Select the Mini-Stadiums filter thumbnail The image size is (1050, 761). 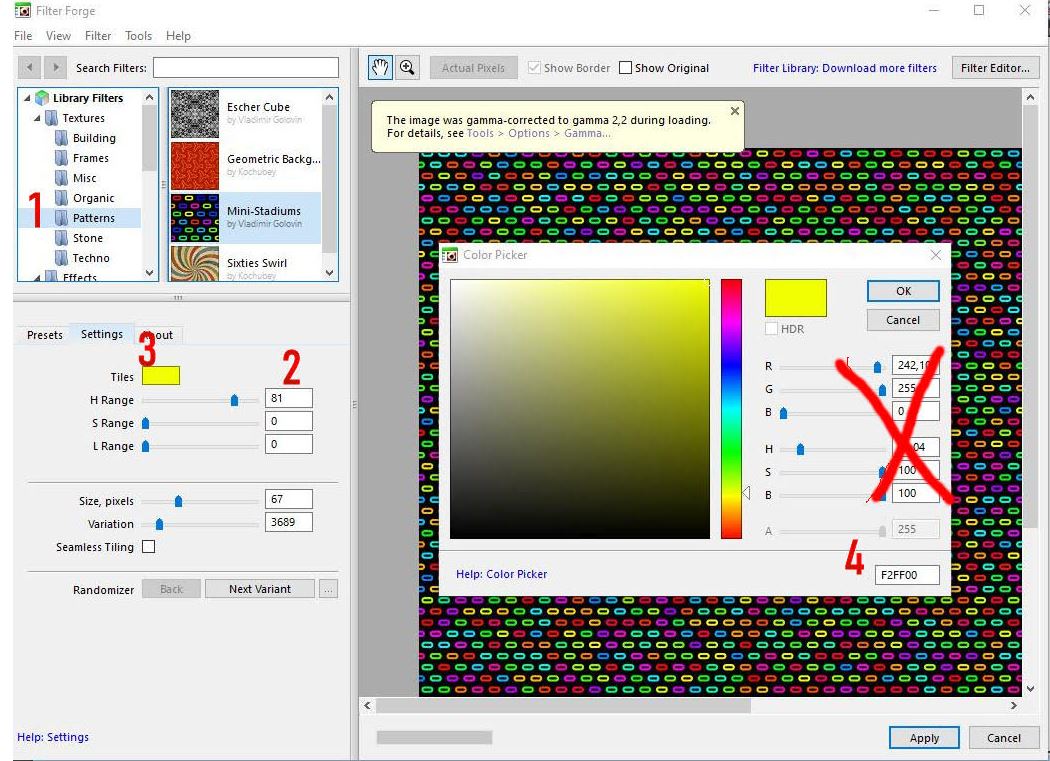[x=194, y=218]
